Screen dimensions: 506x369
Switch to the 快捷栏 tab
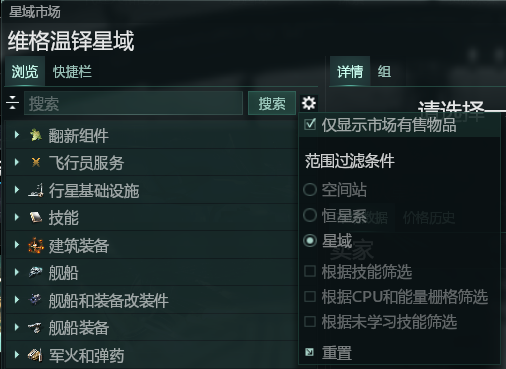click(x=72, y=72)
